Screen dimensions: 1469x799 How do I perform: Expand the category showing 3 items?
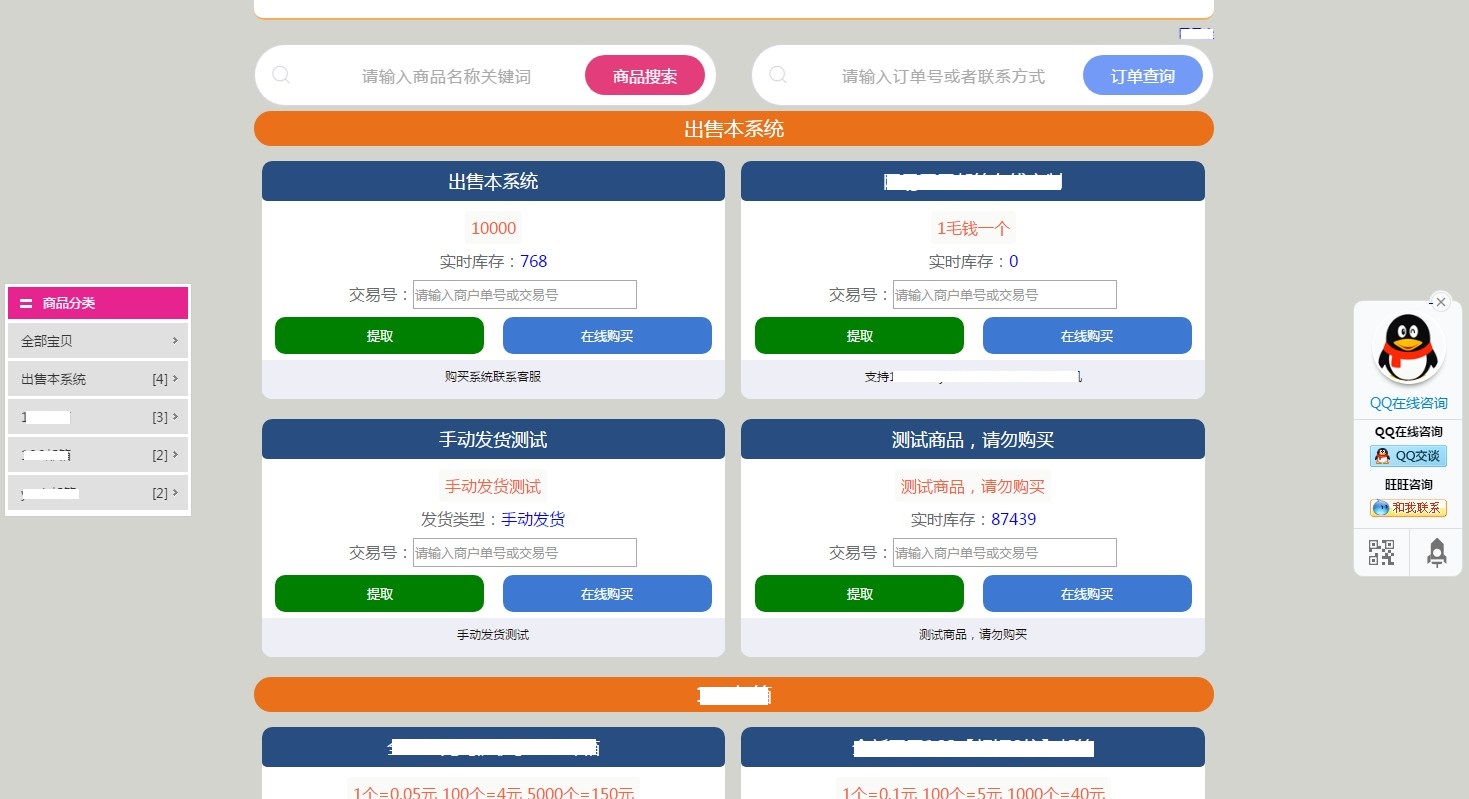[175, 417]
